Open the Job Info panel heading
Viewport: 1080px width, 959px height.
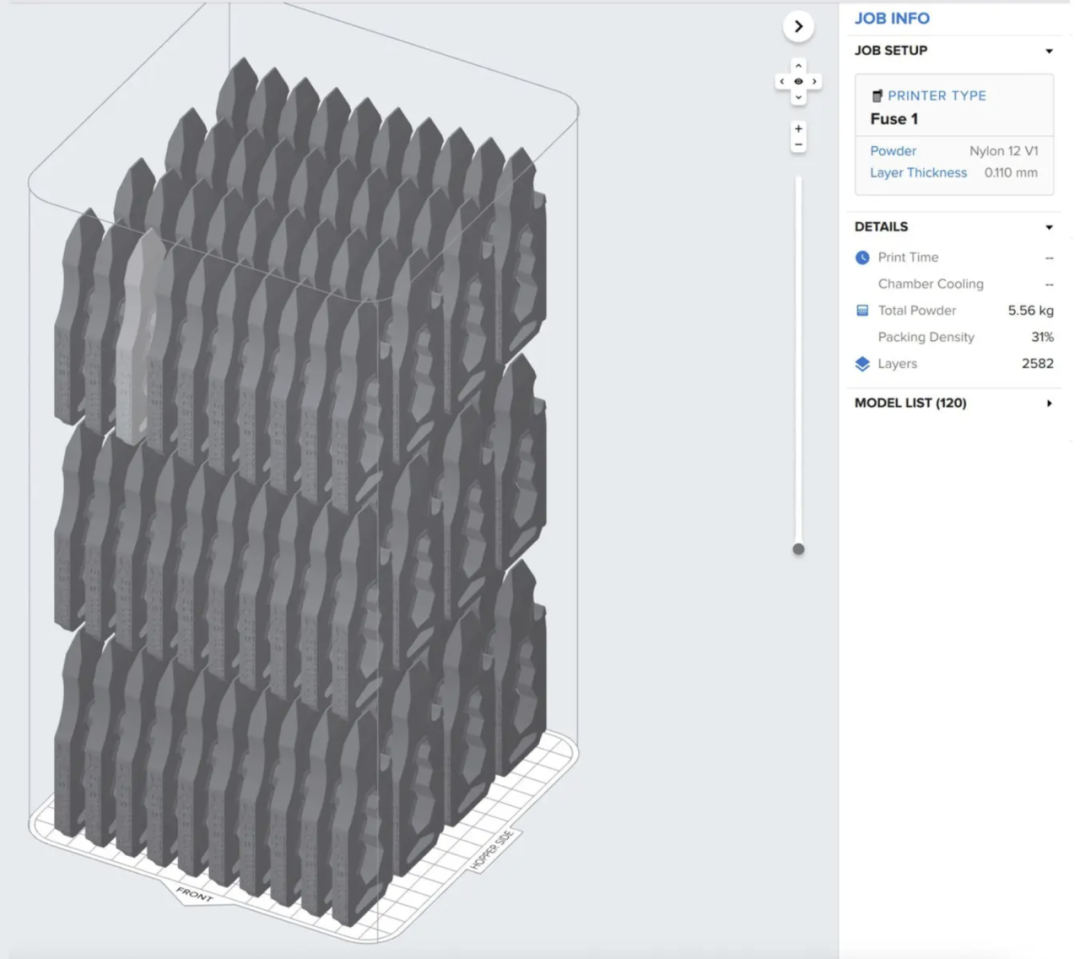point(891,18)
